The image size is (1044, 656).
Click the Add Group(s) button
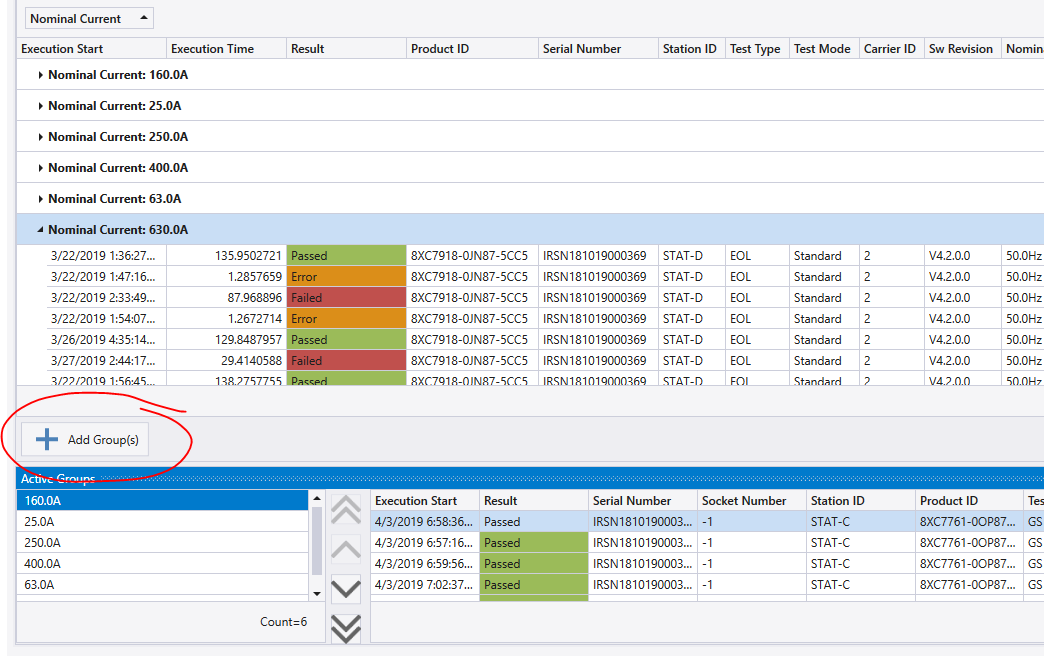coord(85,440)
